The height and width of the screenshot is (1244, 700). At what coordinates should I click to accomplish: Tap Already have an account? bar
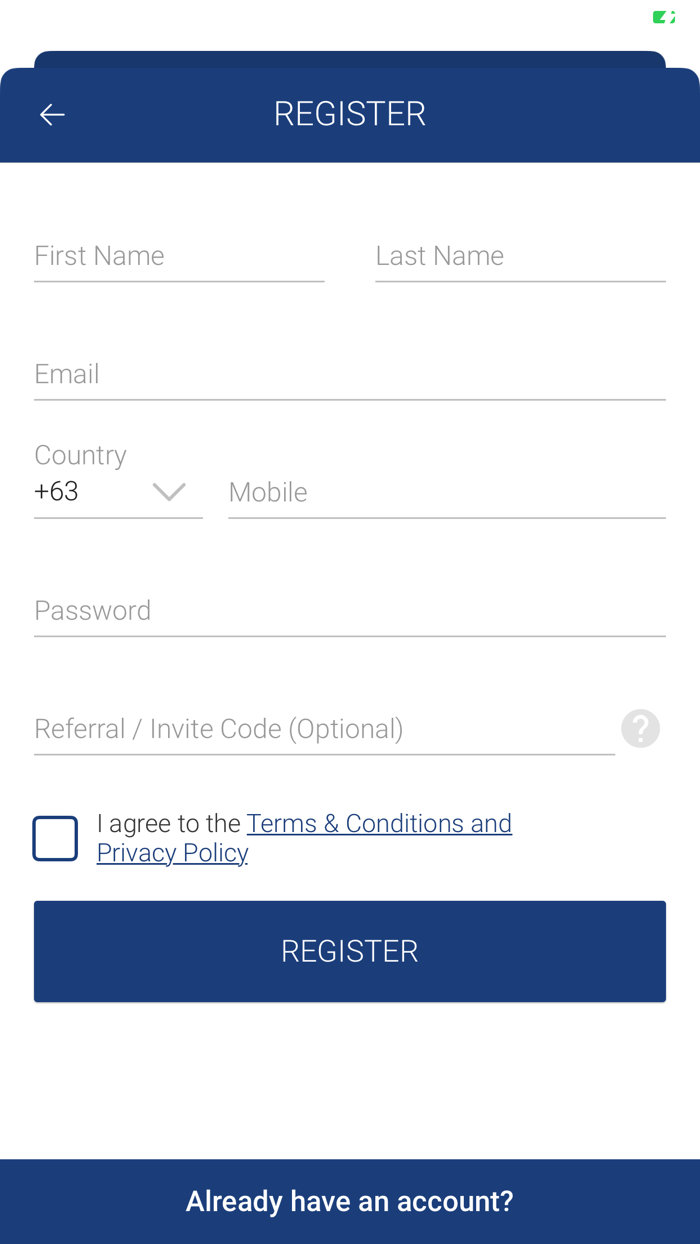(x=349, y=1201)
